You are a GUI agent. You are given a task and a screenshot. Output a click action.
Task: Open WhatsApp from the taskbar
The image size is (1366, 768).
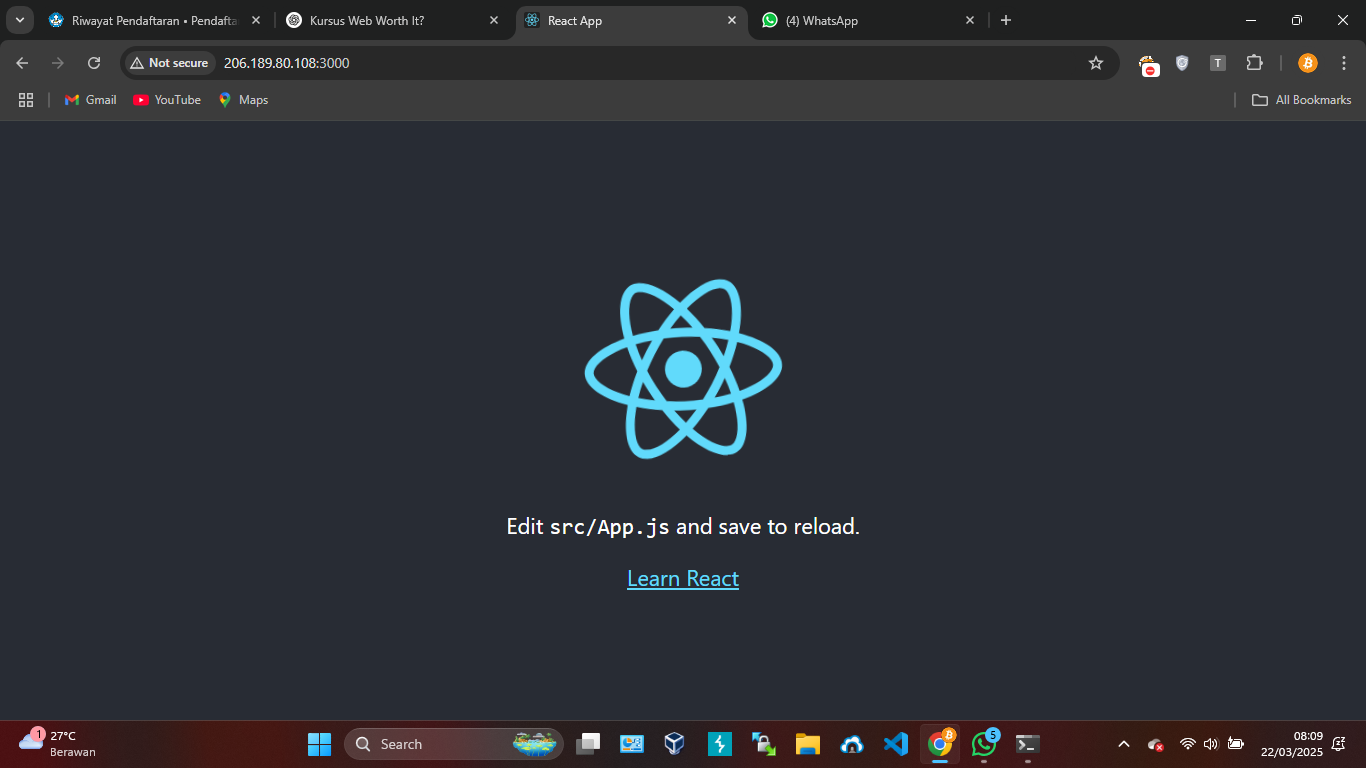click(x=984, y=744)
